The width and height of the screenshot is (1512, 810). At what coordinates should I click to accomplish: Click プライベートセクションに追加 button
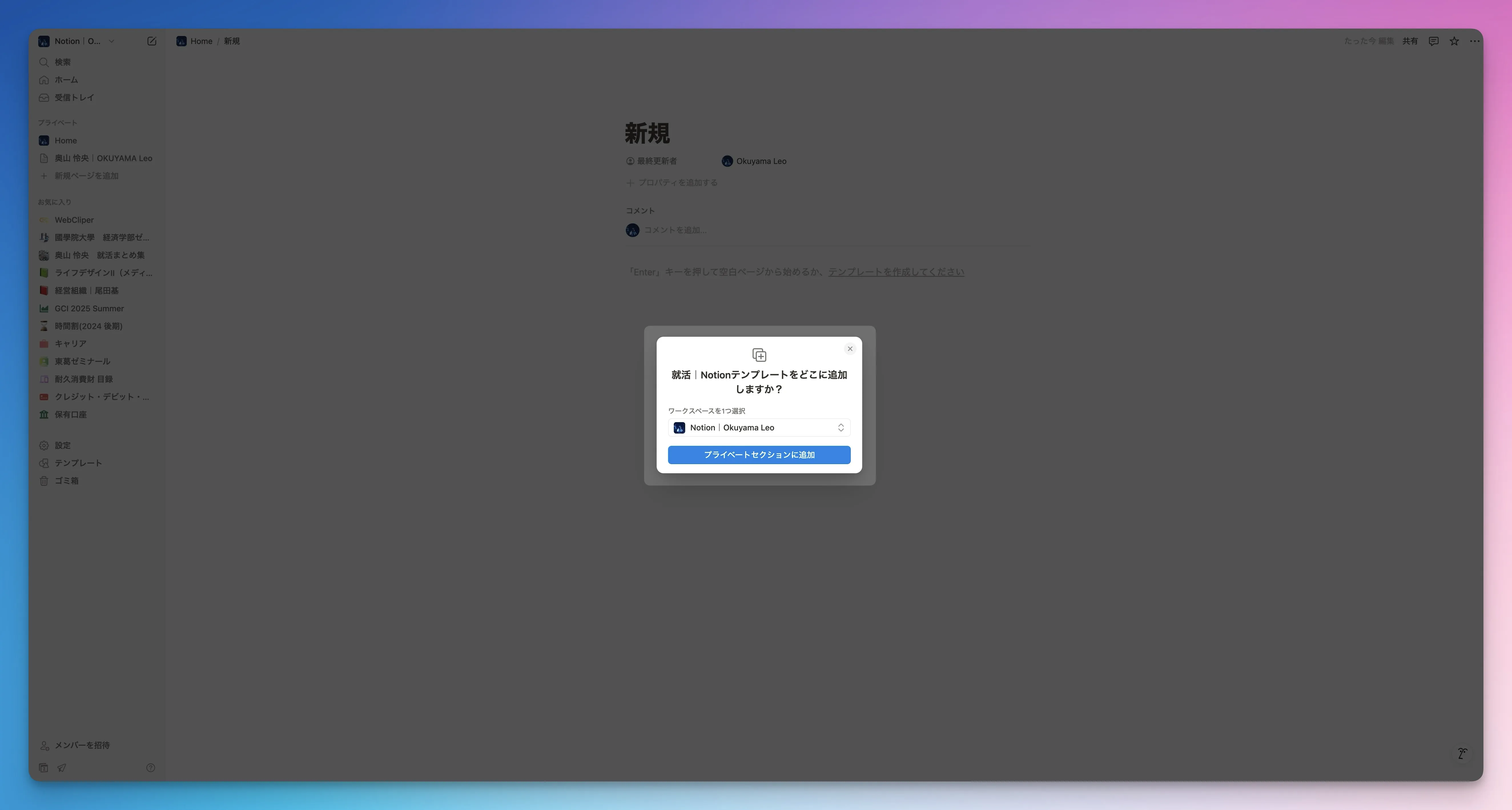click(x=759, y=455)
